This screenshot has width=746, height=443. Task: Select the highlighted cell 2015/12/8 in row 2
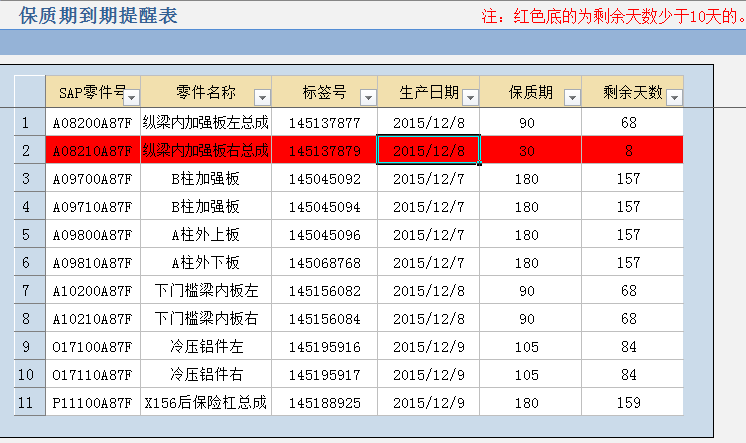click(428, 150)
